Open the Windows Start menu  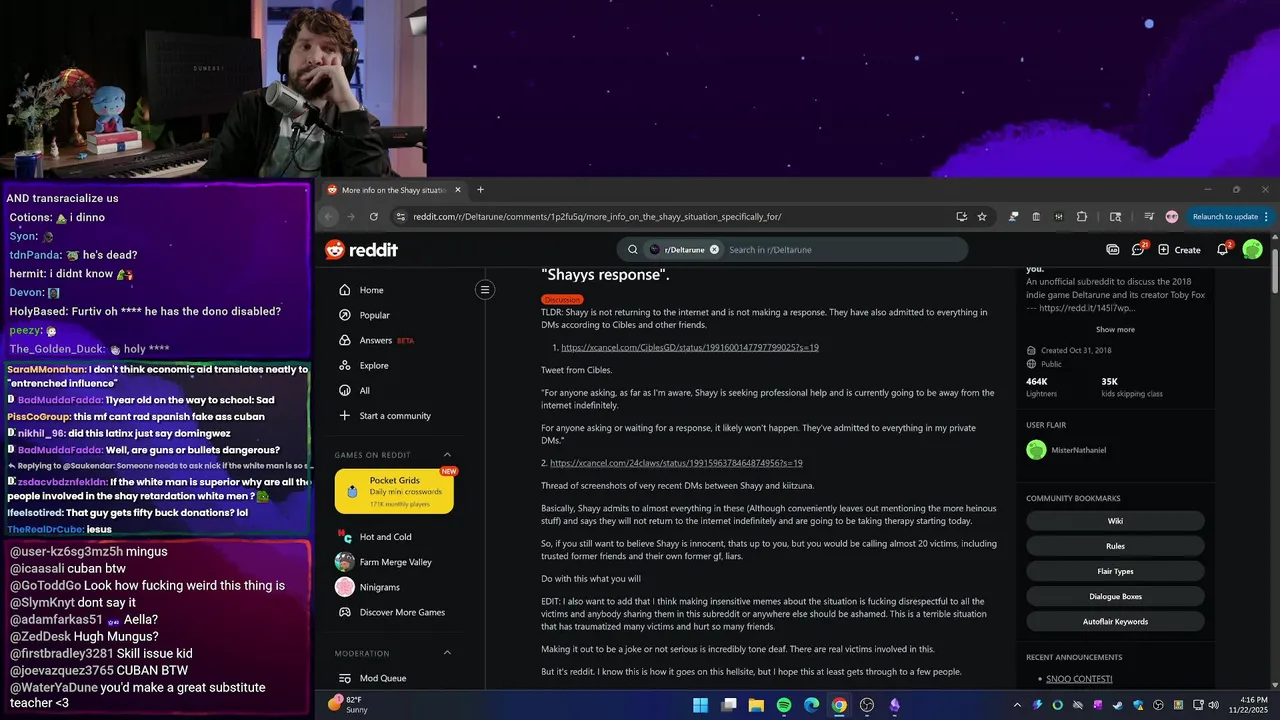click(x=700, y=705)
